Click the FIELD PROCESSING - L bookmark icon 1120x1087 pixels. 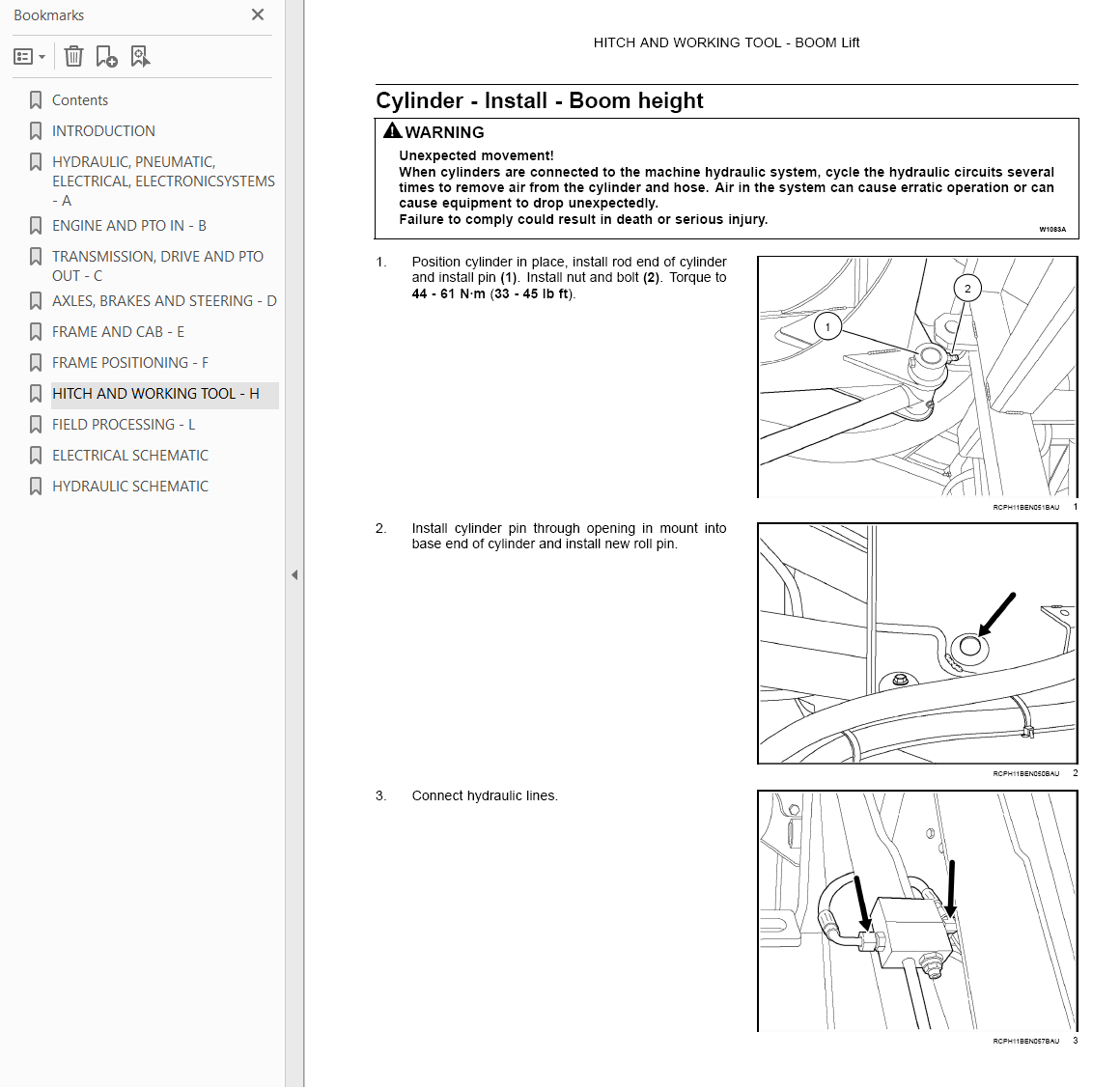(35, 424)
